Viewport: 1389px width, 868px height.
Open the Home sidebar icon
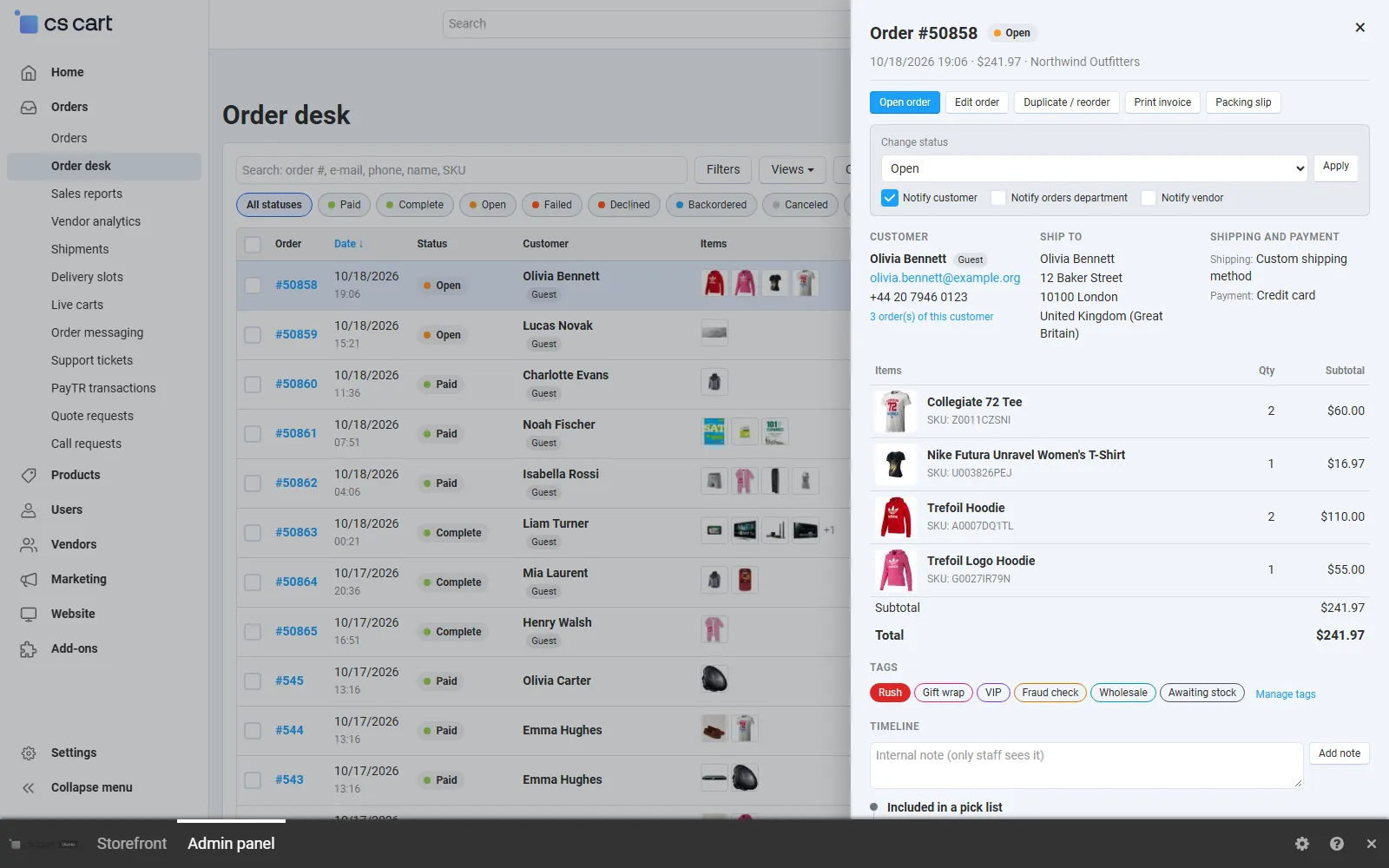[29, 72]
